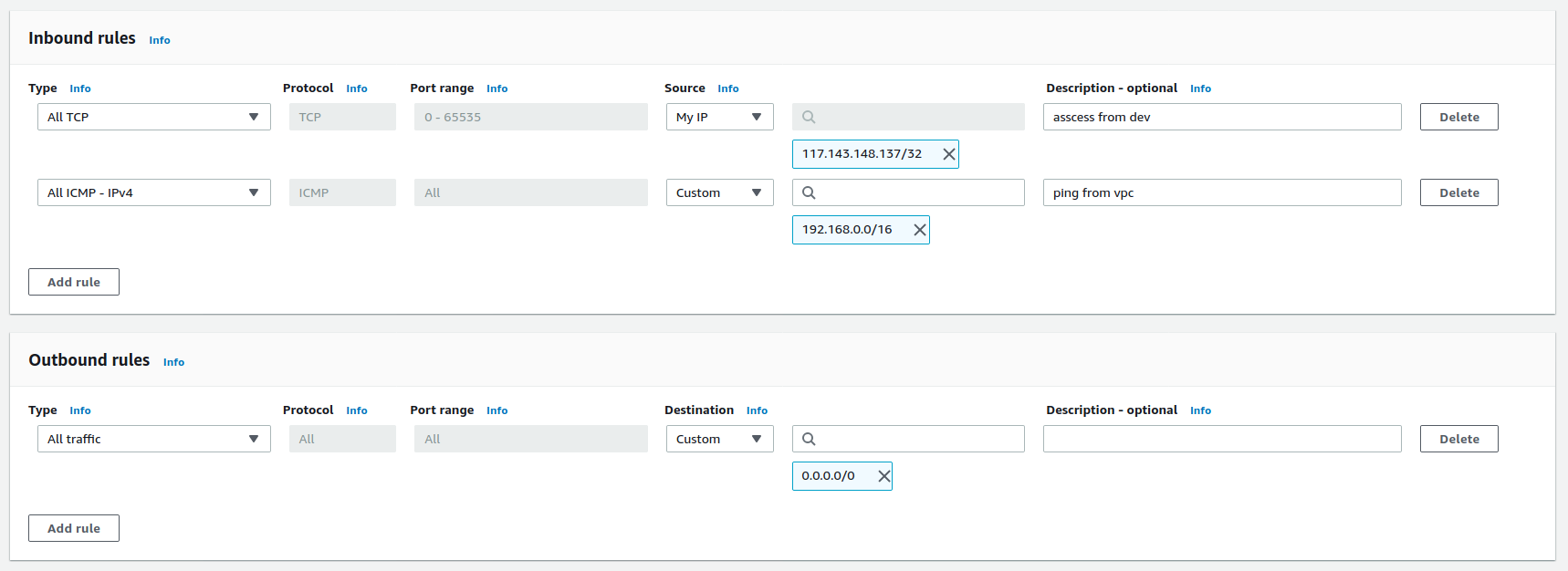The image size is (1568, 571).
Task: Open the All traffic type dropdown
Action: pyautogui.click(x=153, y=439)
